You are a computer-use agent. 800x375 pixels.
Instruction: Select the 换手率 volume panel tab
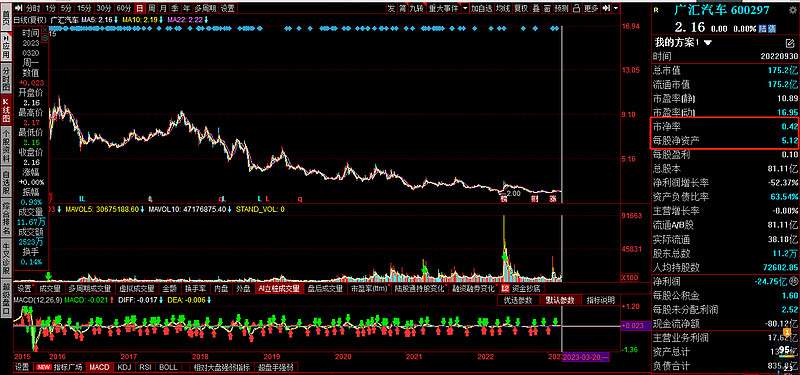(195, 288)
